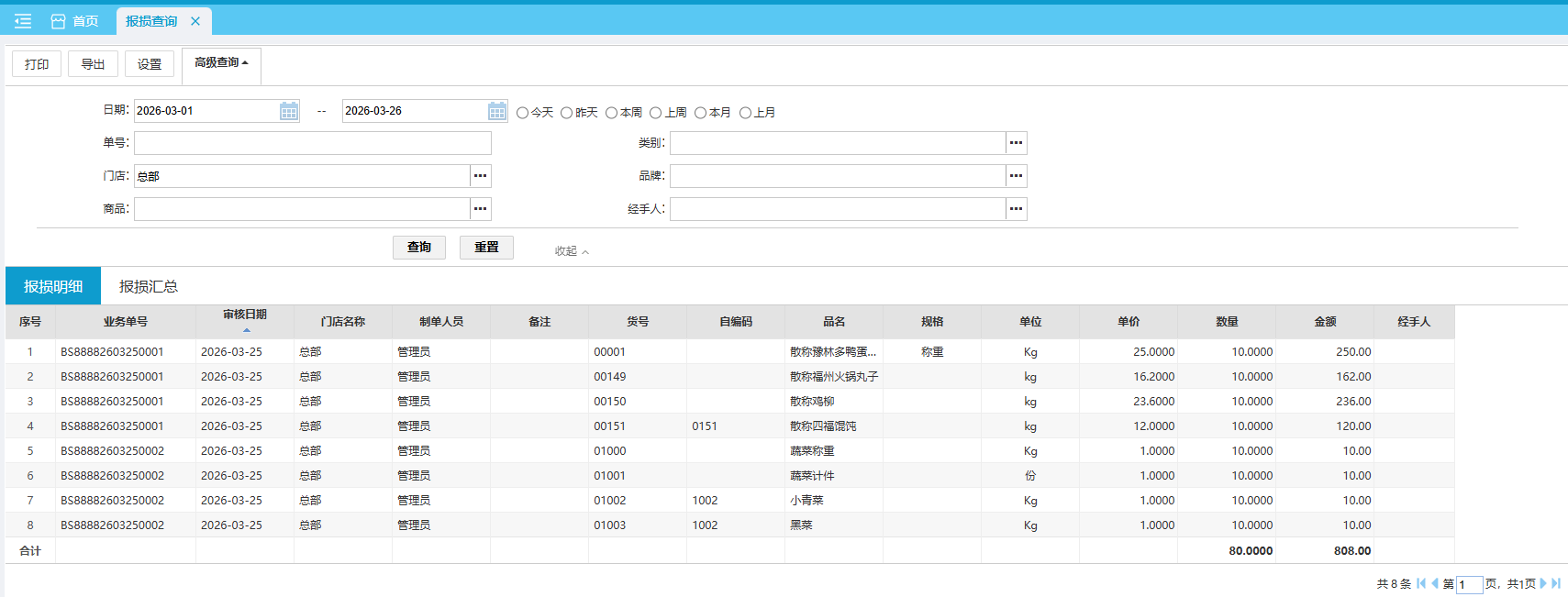The image size is (1568, 597).
Task: Go to the 首页 home tab
Action: tap(75, 21)
